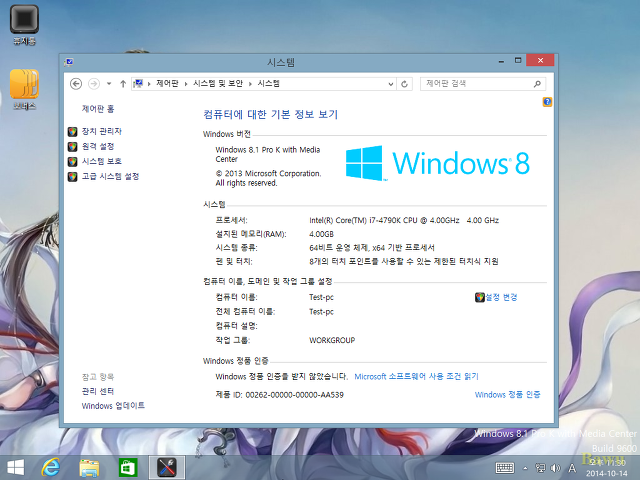Viewport: 640px width, 480px height.
Task: Click the Windows 정품 인증 link at bottom right
Action: 507,395
